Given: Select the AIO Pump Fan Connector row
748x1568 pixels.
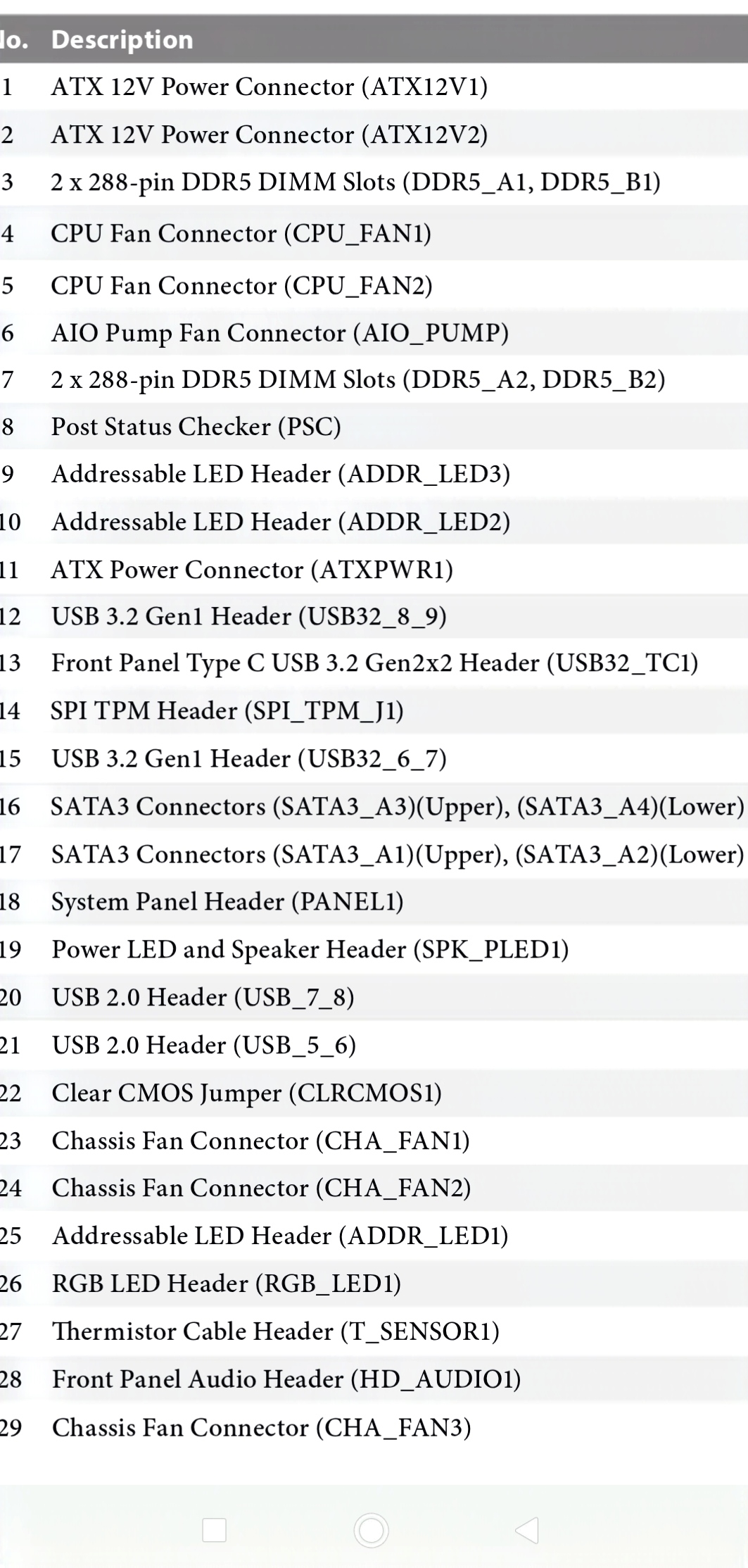Looking at the screenshot, I should (x=279, y=332).
